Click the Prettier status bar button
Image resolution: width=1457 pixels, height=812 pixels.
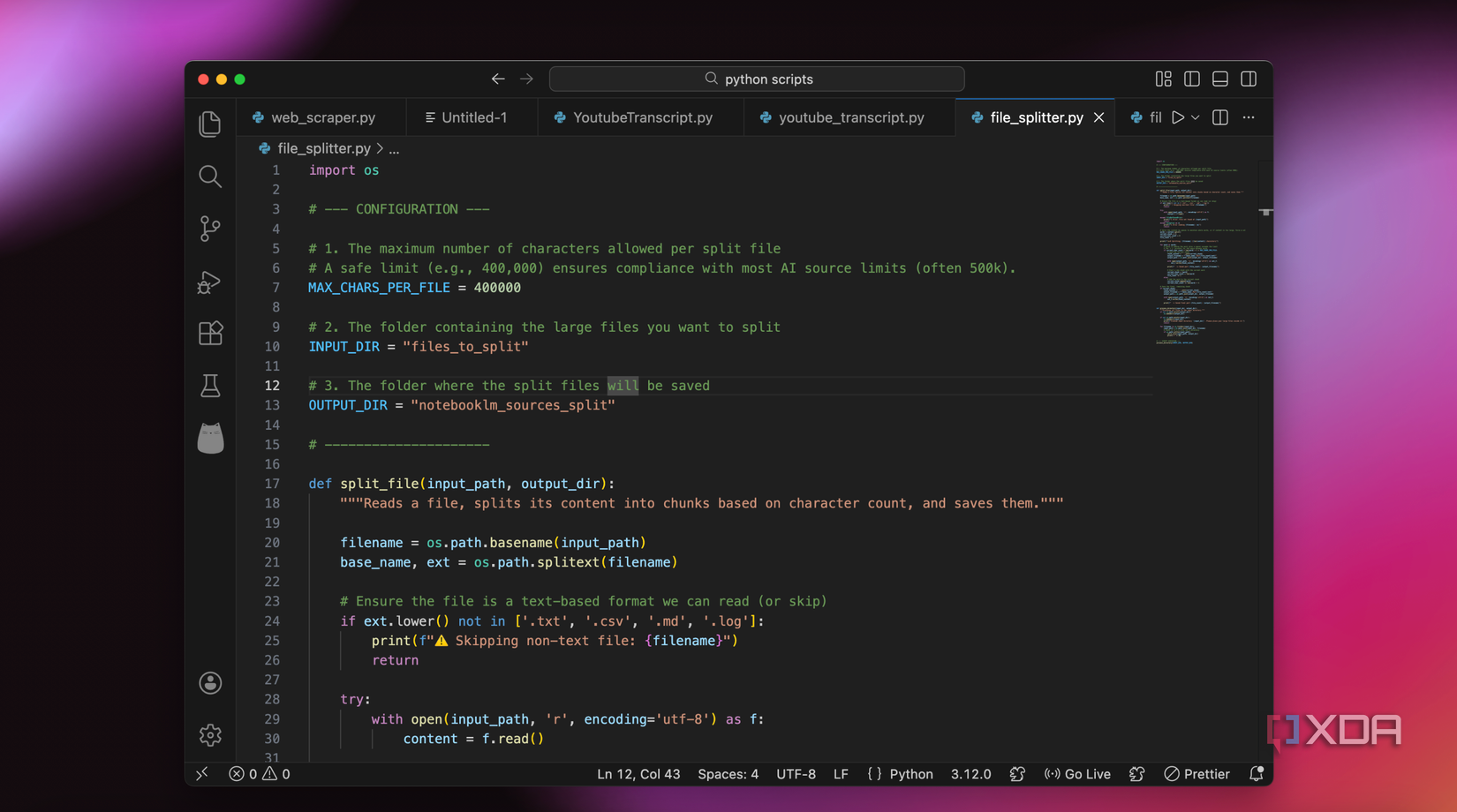pyautogui.click(x=1197, y=774)
